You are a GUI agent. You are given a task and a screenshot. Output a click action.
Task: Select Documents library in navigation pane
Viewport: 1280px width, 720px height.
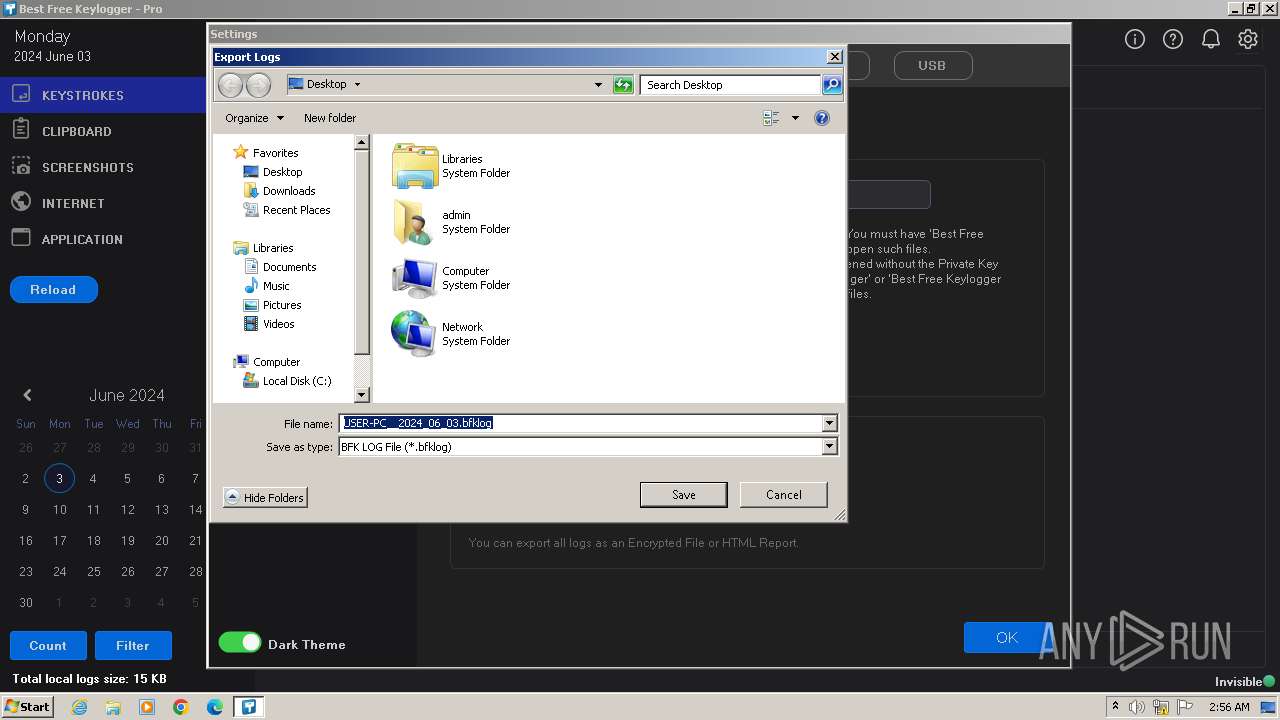289,267
